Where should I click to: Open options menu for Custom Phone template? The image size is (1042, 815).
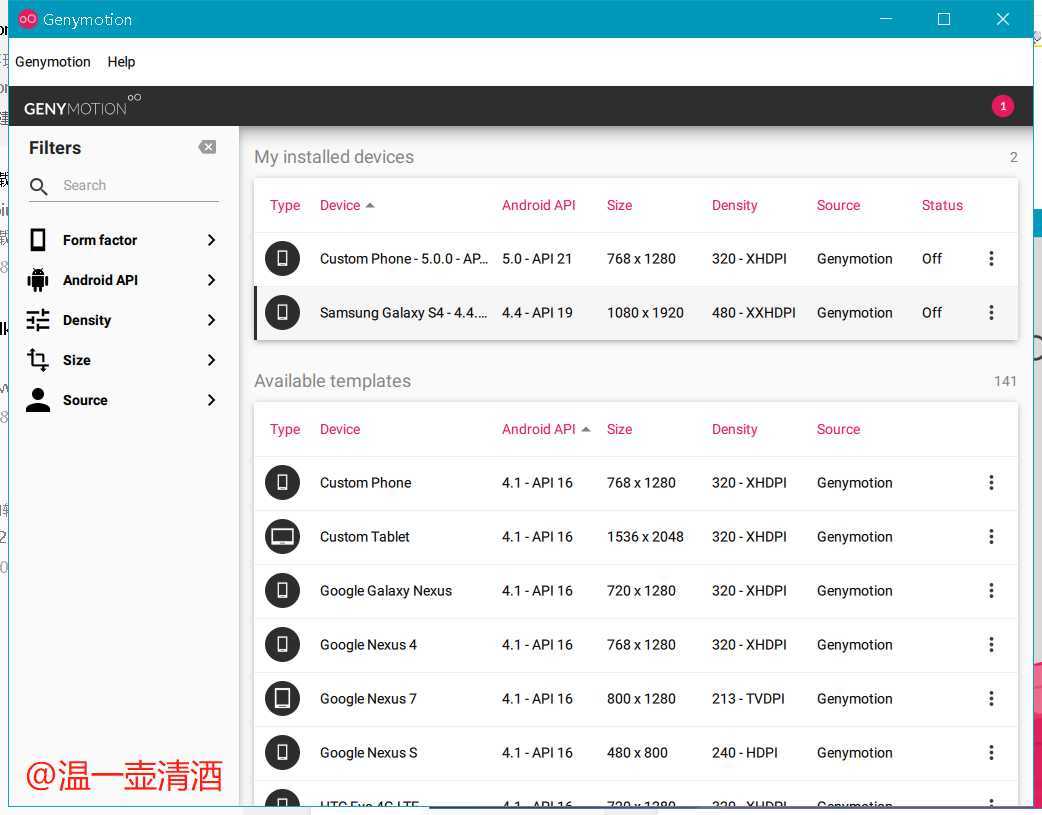(991, 482)
